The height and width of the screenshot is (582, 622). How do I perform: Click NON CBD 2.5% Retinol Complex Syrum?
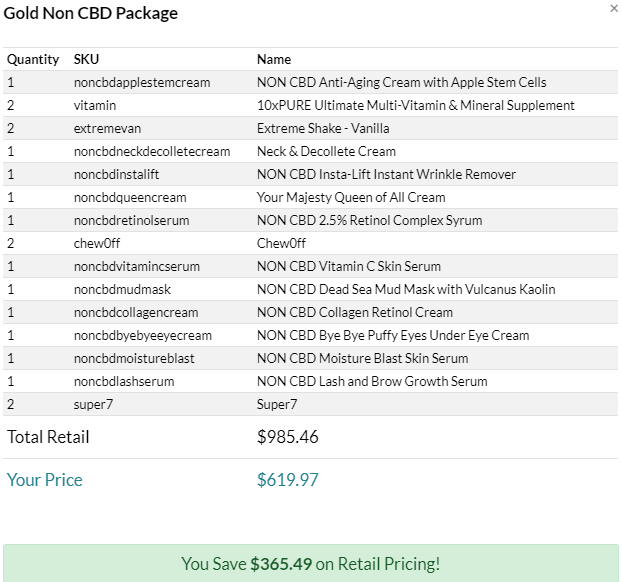coord(369,221)
